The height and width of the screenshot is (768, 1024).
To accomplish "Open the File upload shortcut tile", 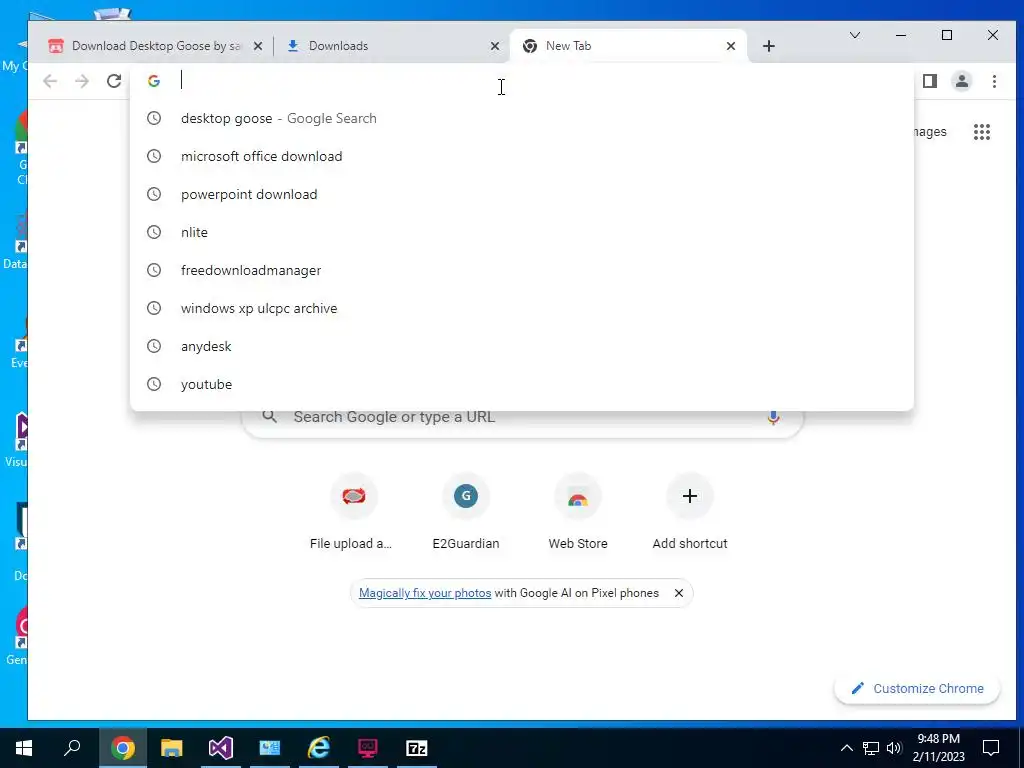I will click(353, 511).
